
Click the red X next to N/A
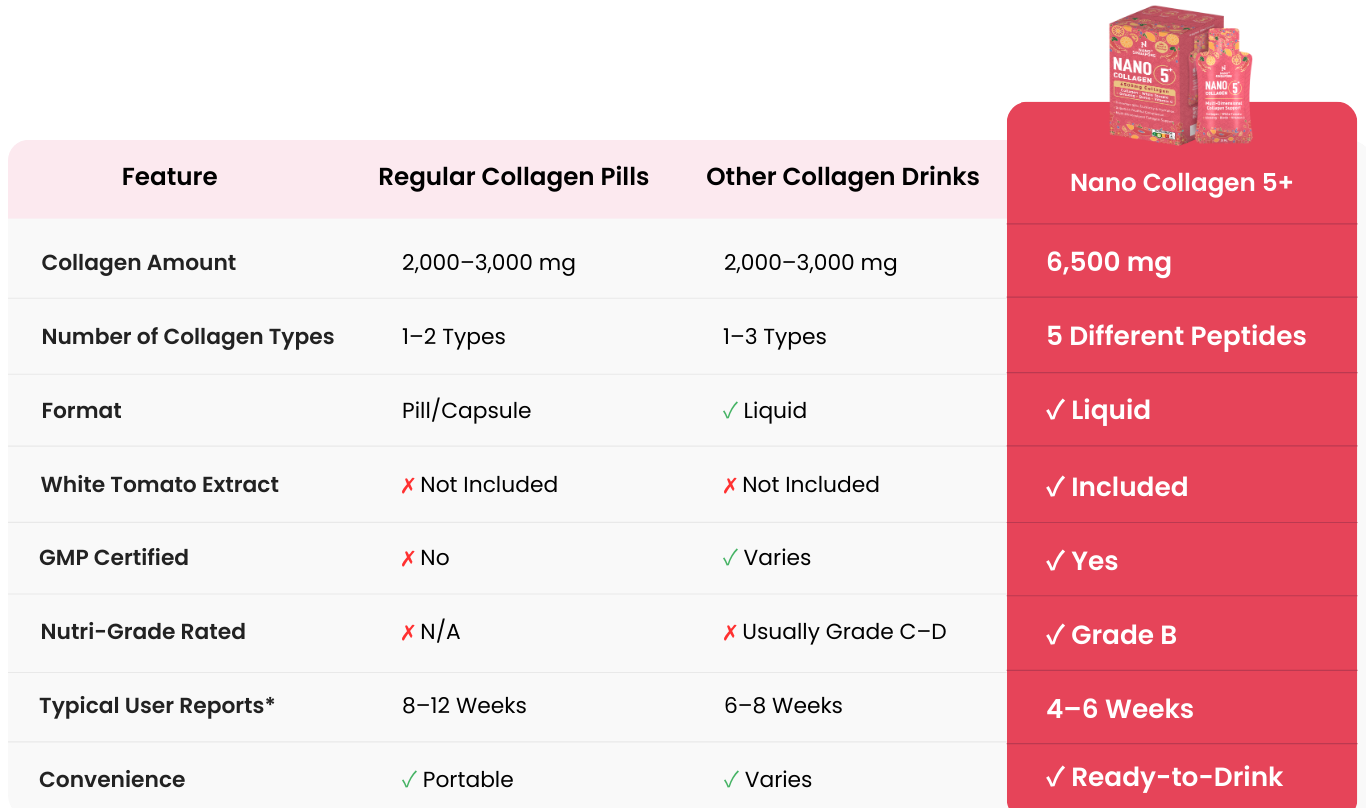tap(408, 633)
